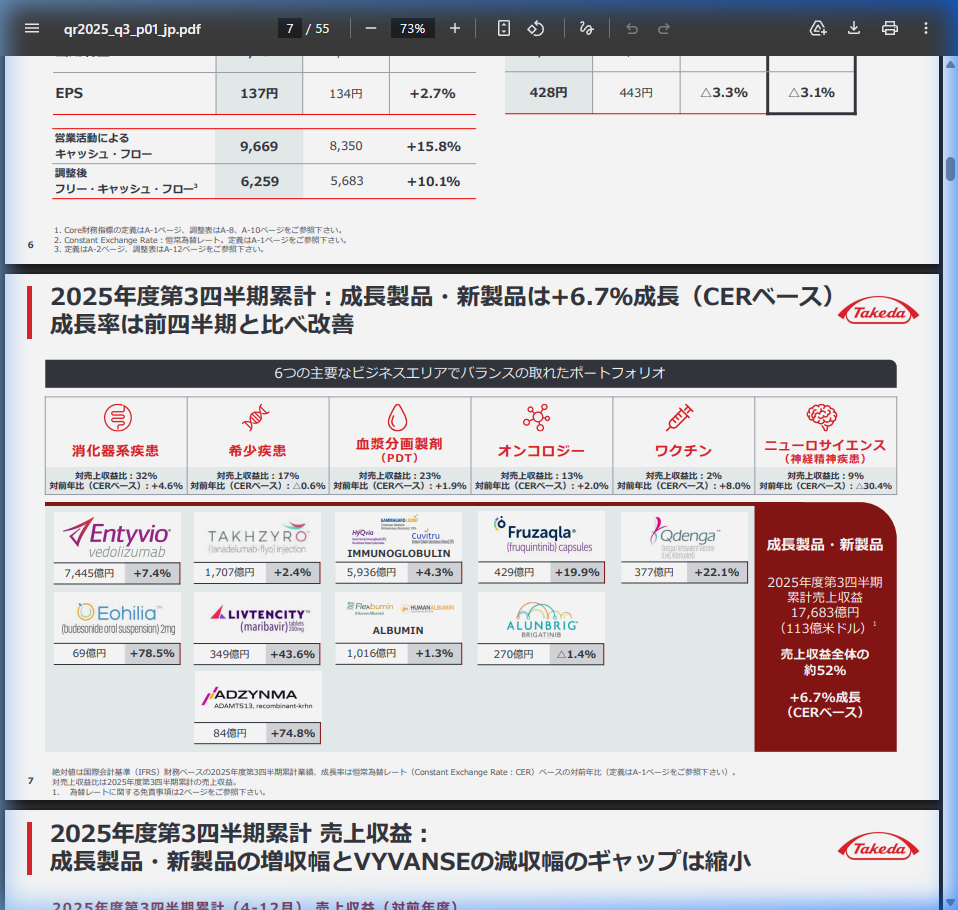
Task: Download the PDF file
Action: tap(854, 28)
